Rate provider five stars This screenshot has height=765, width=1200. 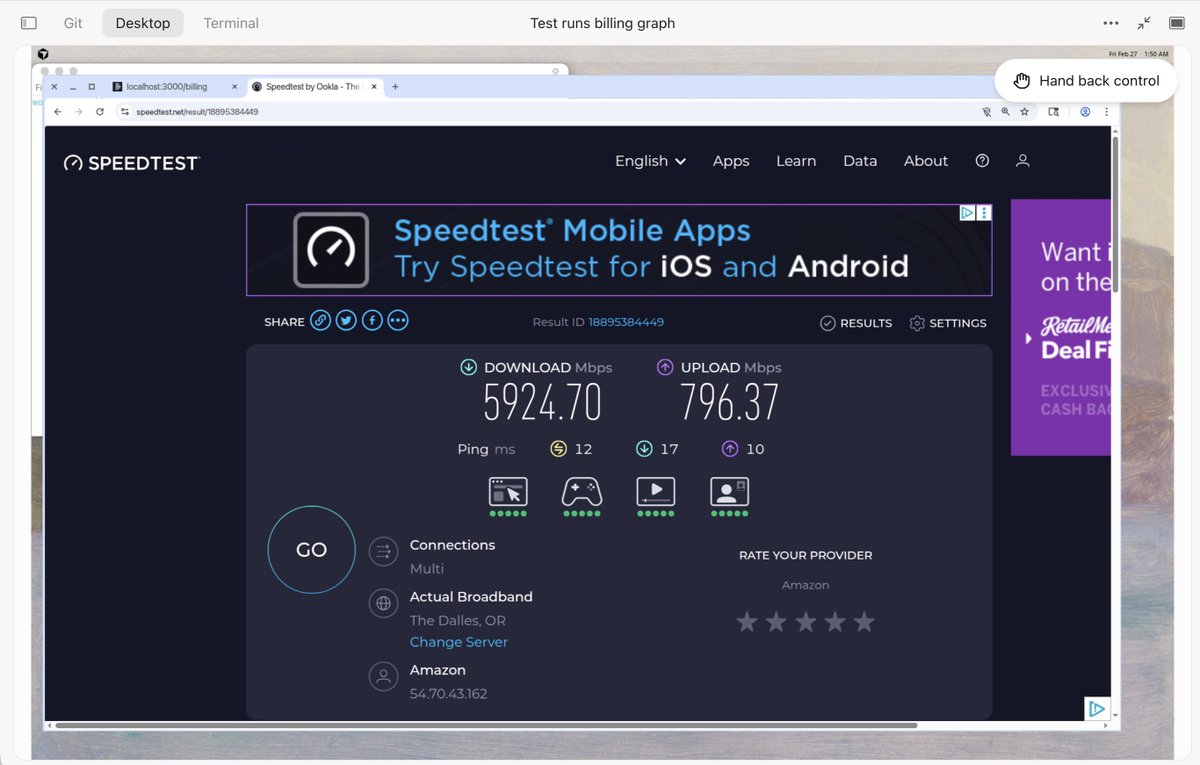click(864, 622)
